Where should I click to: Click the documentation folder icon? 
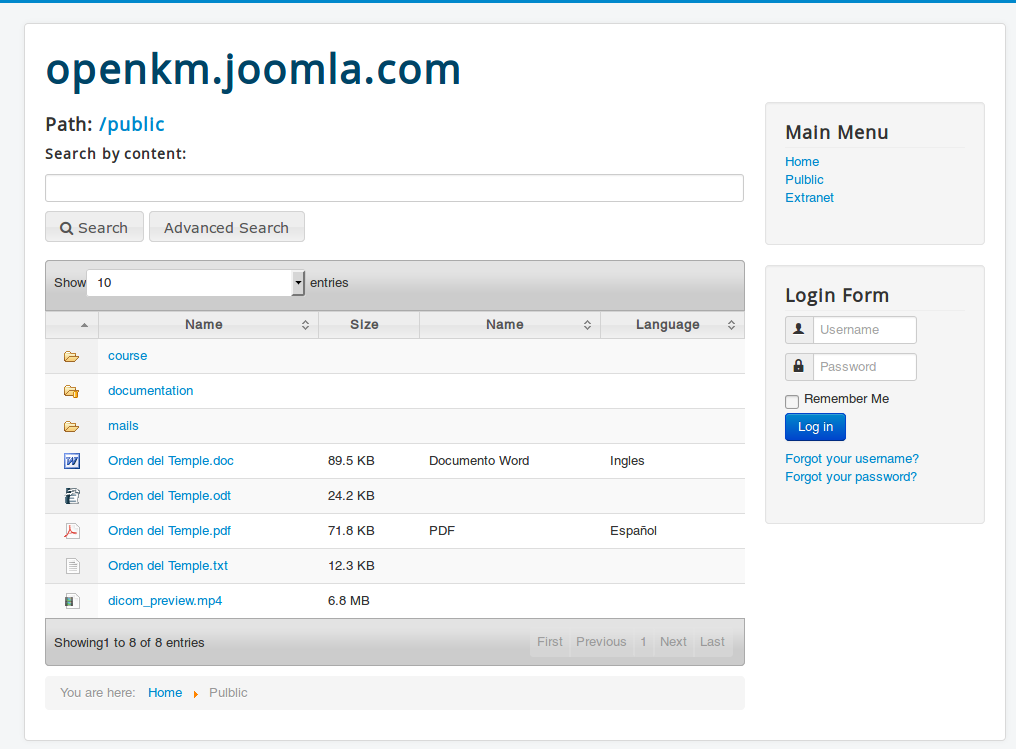(x=71, y=391)
